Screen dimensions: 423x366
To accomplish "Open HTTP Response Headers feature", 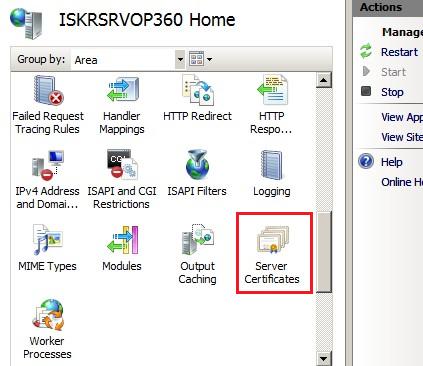I will click(x=272, y=104).
